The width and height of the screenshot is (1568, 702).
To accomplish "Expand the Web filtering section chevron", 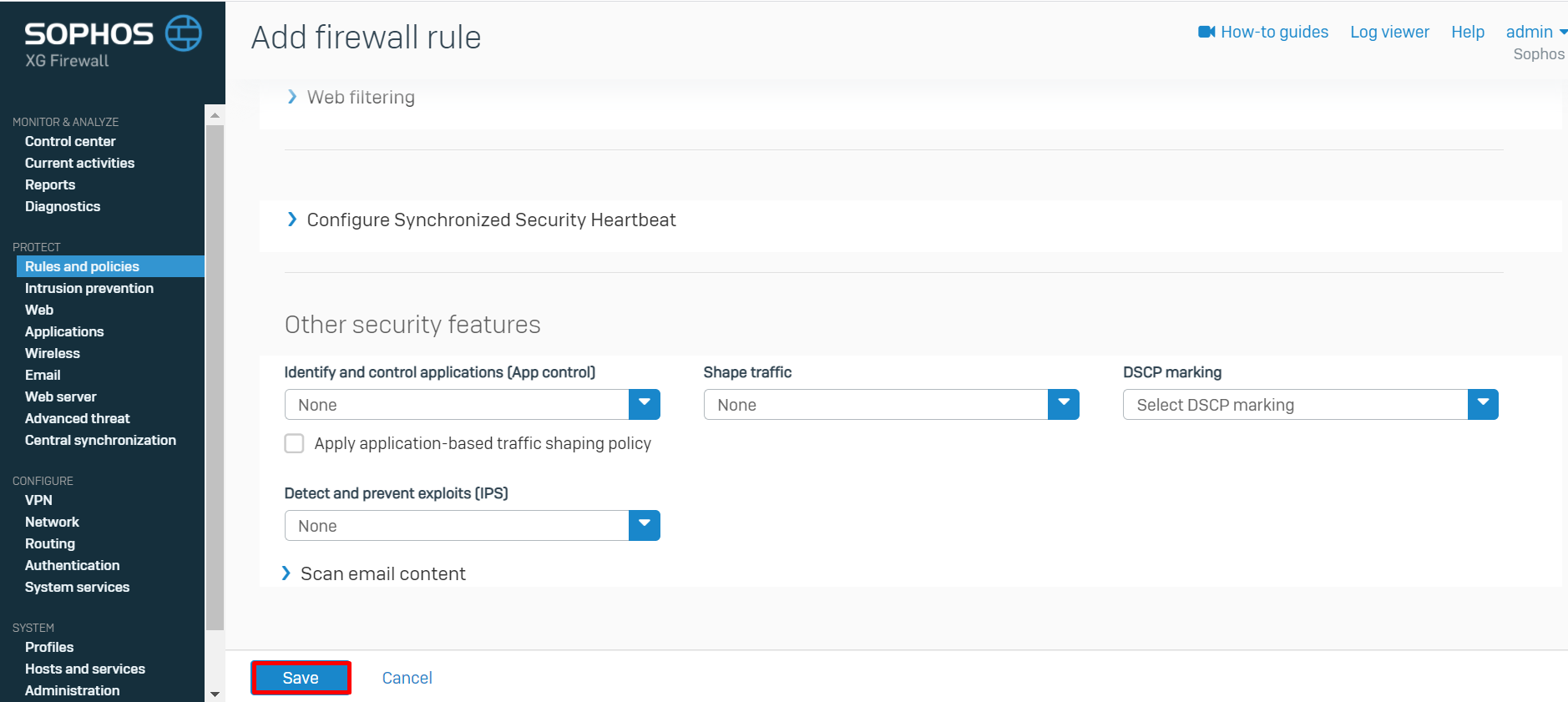I will click(x=291, y=97).
